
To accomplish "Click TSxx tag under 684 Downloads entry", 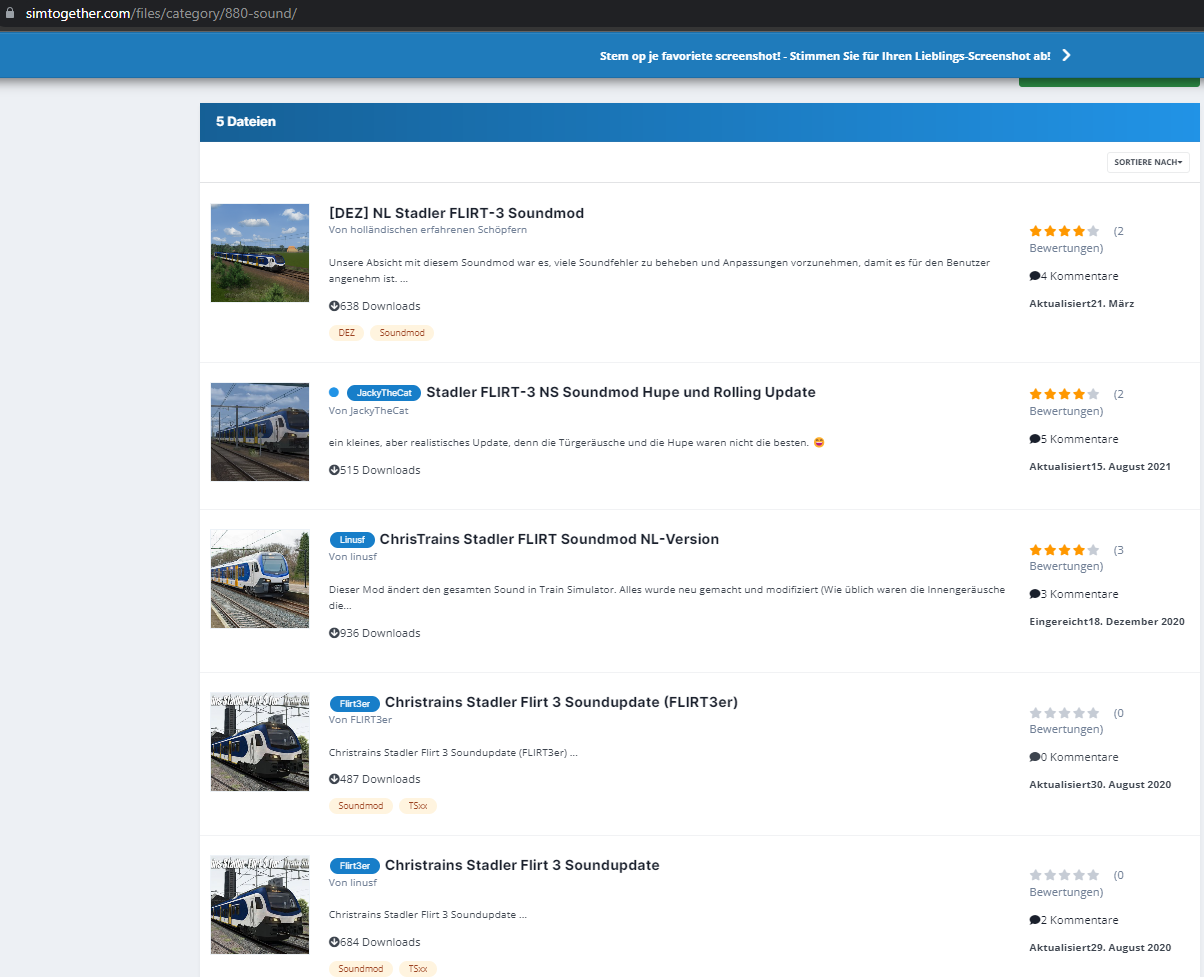I will click(418, 969).
